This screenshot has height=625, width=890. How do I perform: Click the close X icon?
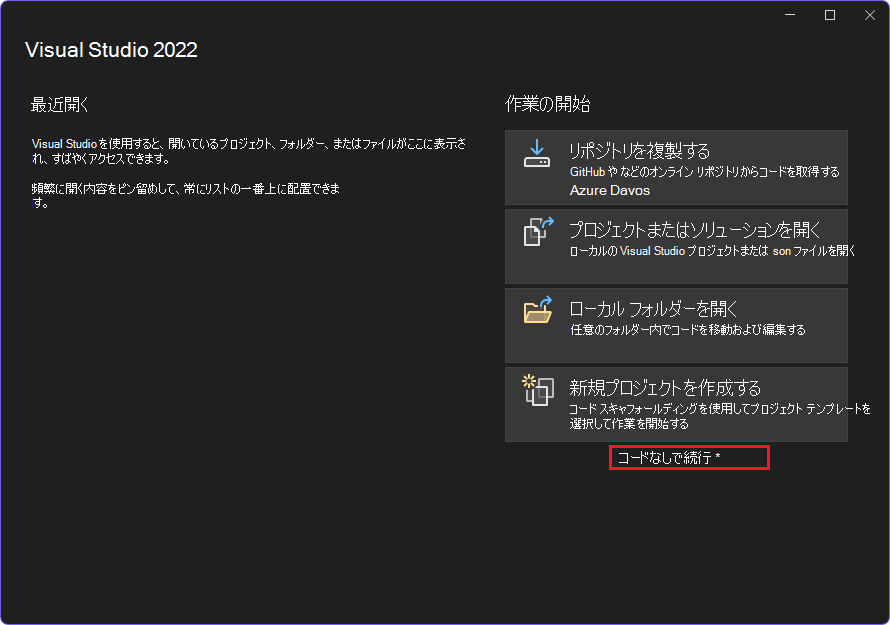[869, 15]
